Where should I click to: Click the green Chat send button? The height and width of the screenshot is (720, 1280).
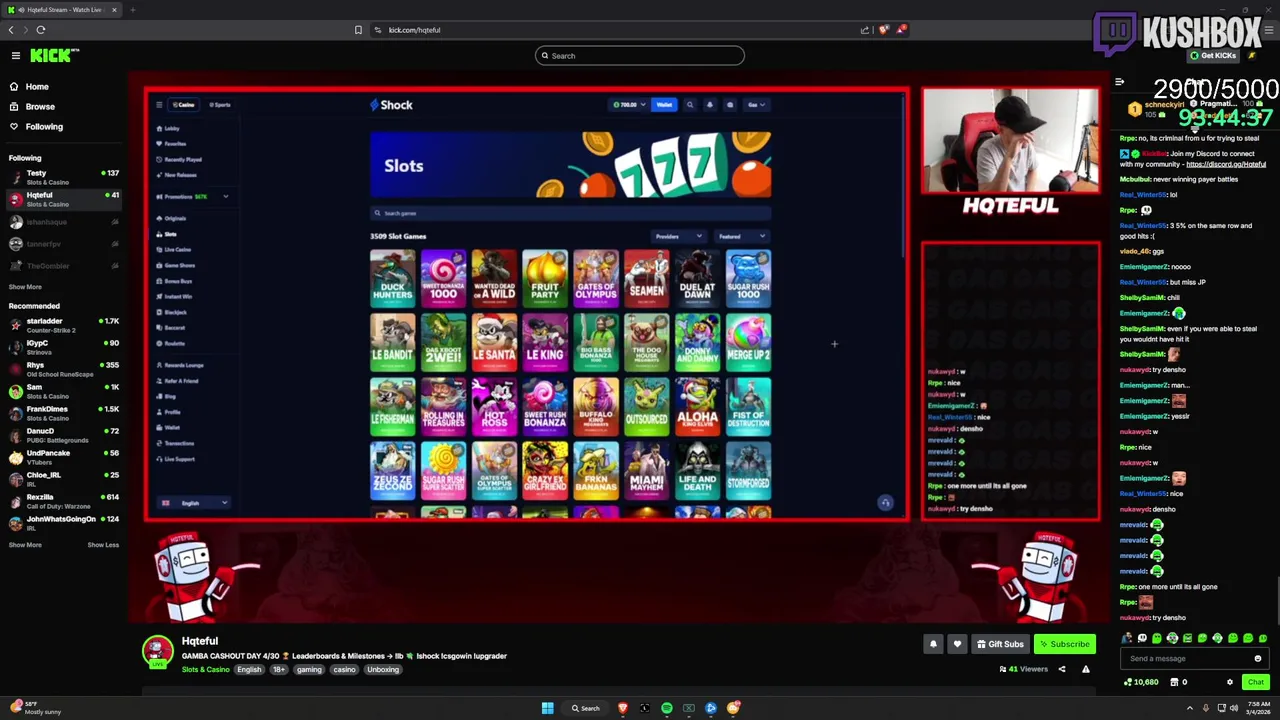(x=1256, y=682)
